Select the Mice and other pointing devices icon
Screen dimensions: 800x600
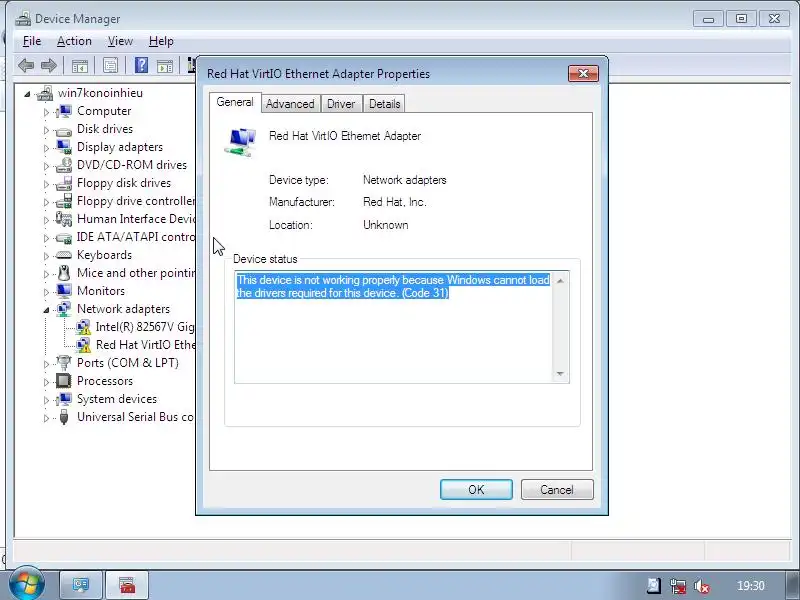tap(64, 273)
